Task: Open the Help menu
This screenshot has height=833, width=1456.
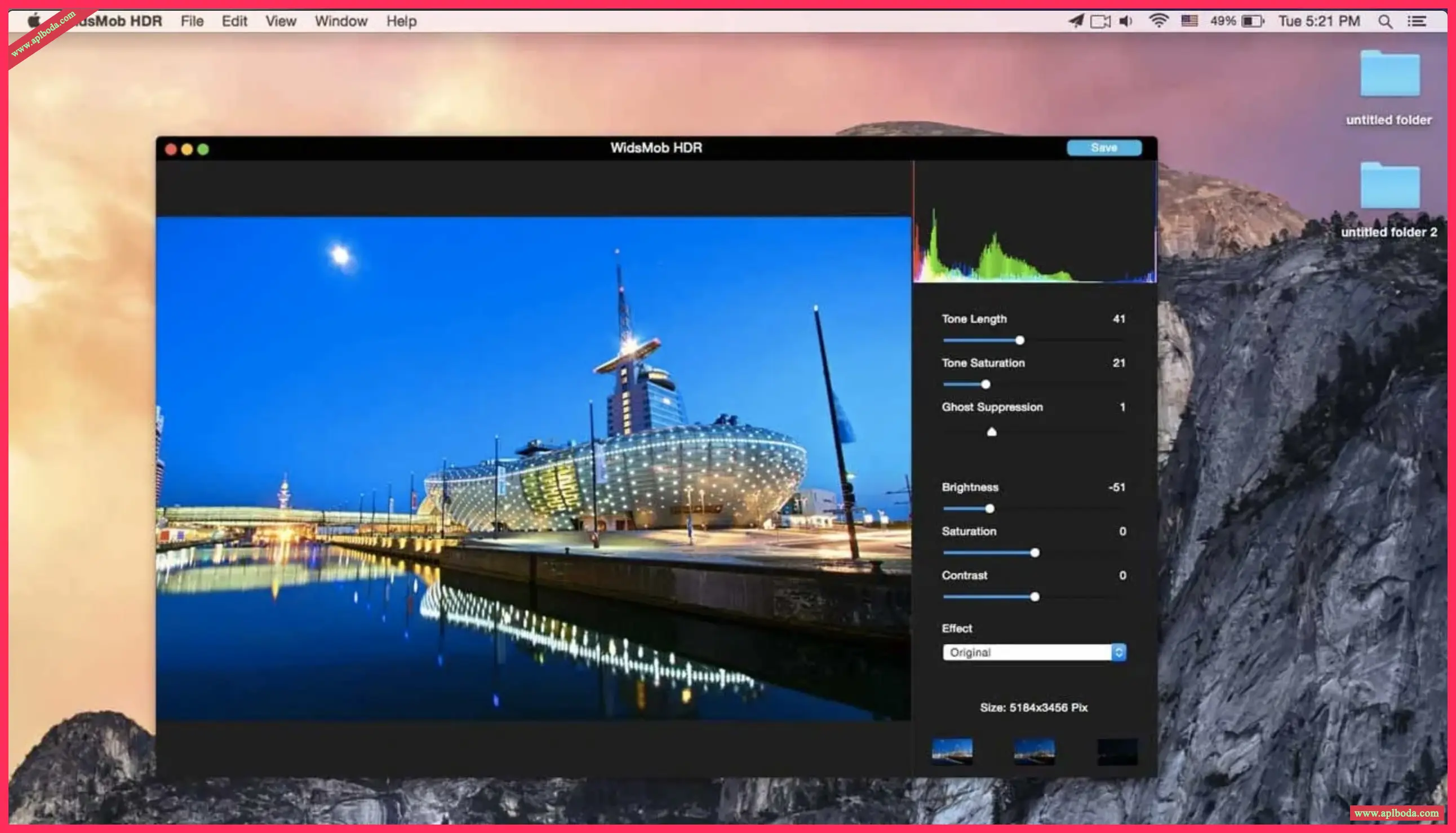Action: pyautogui.click(x=401, y=21)
